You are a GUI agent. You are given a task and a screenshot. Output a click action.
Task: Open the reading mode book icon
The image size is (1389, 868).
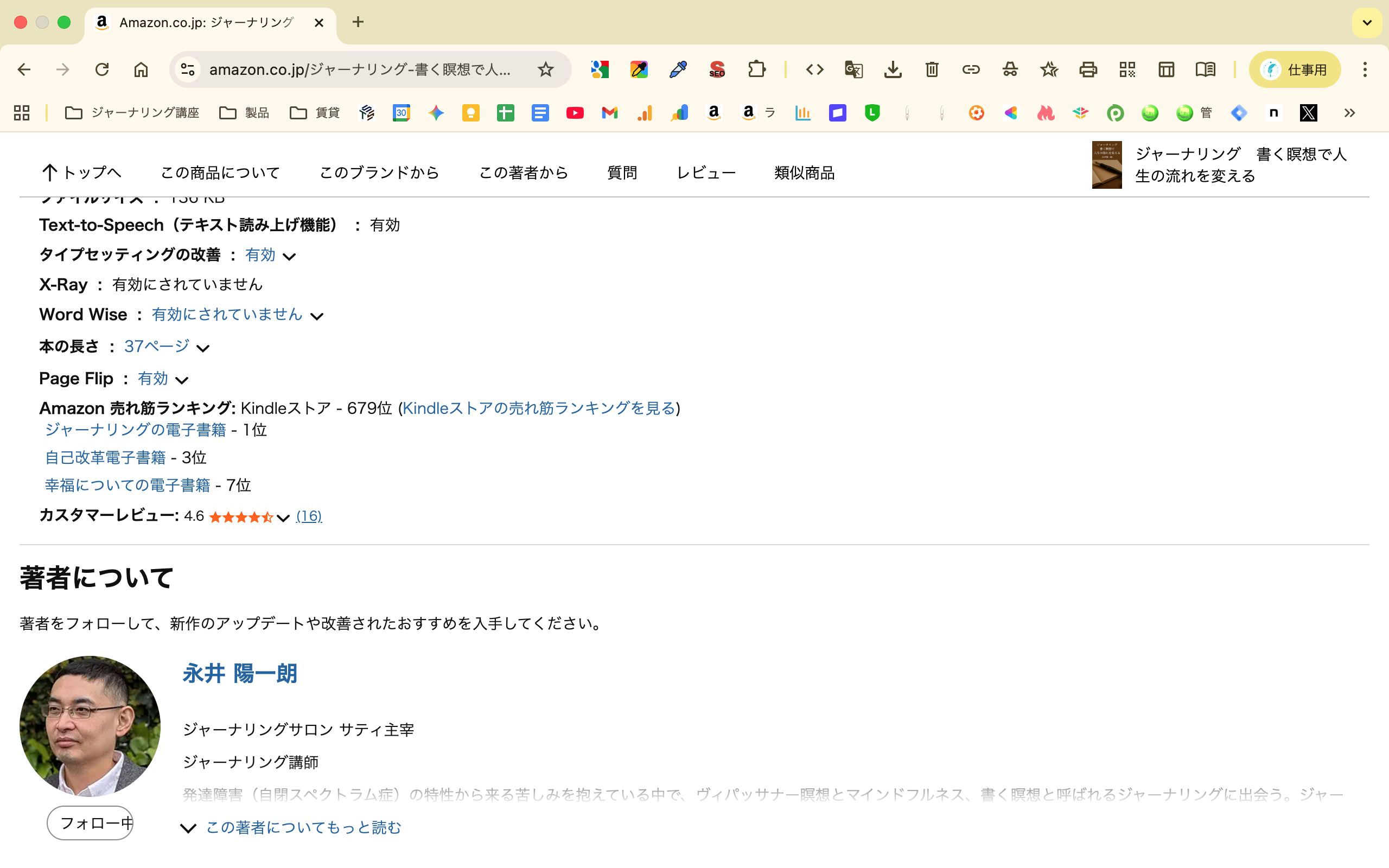(1205, 69)
